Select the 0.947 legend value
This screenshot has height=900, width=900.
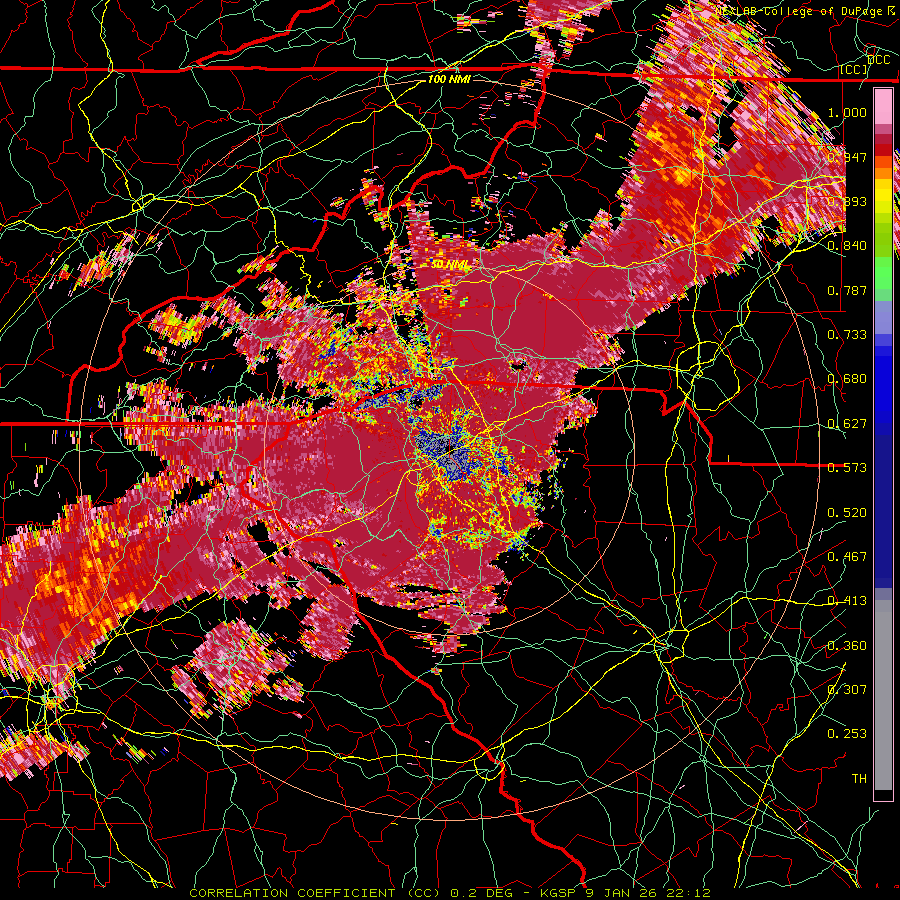pos(847,157)
